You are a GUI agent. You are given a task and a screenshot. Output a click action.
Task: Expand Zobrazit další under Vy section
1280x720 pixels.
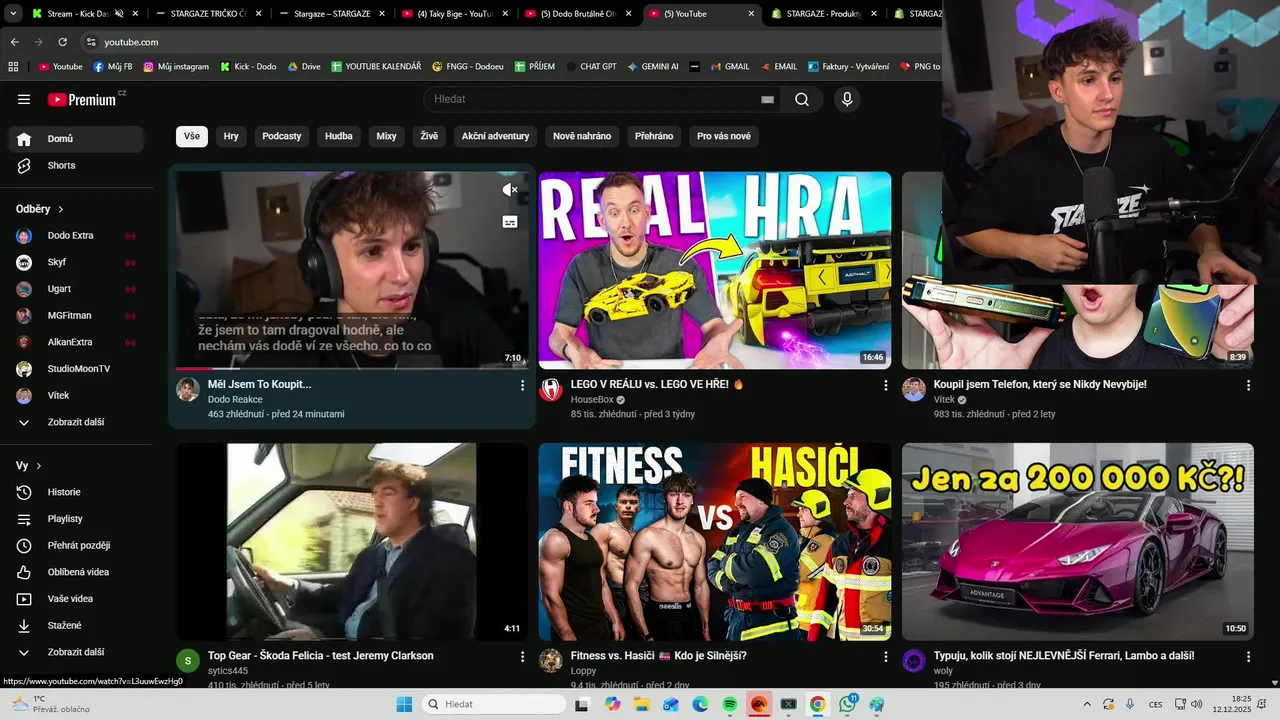point(76,652)
